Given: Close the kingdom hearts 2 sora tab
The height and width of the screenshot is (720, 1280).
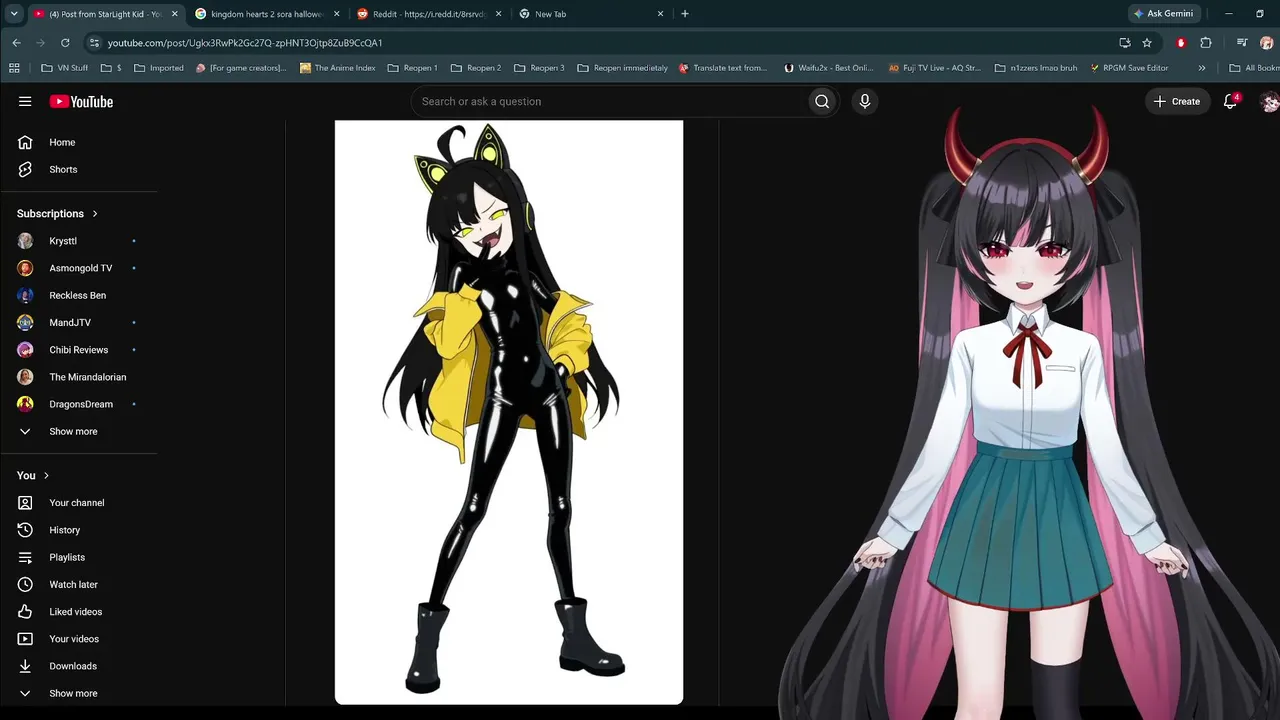Looking at the screenshot, I should 336,14.
